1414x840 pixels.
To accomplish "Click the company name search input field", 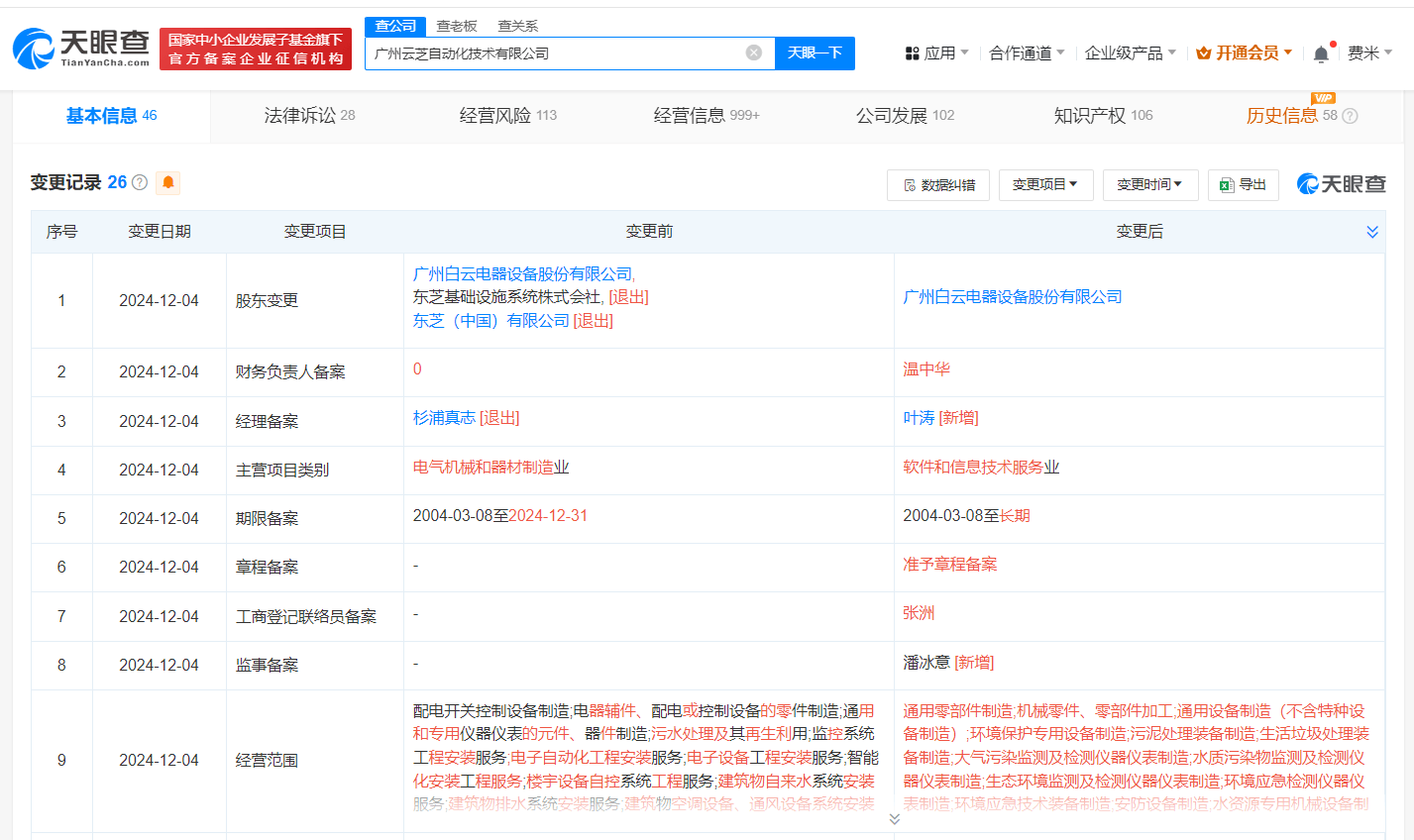I will [x=555, y=53].
